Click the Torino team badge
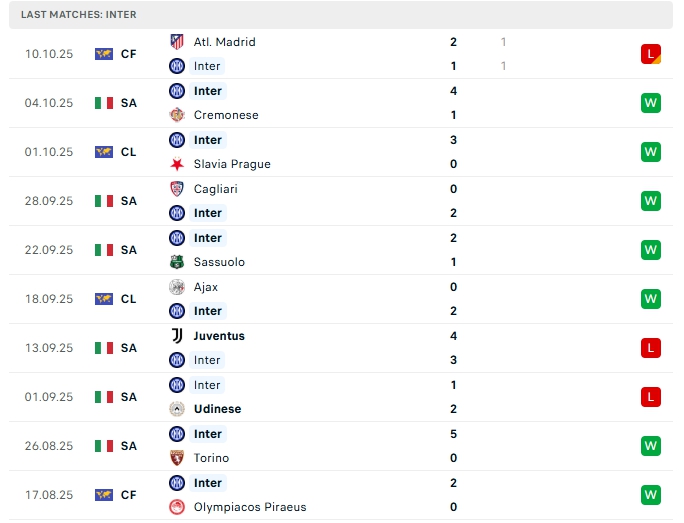This screenshot has width=684, height=523. pos(177,458)
